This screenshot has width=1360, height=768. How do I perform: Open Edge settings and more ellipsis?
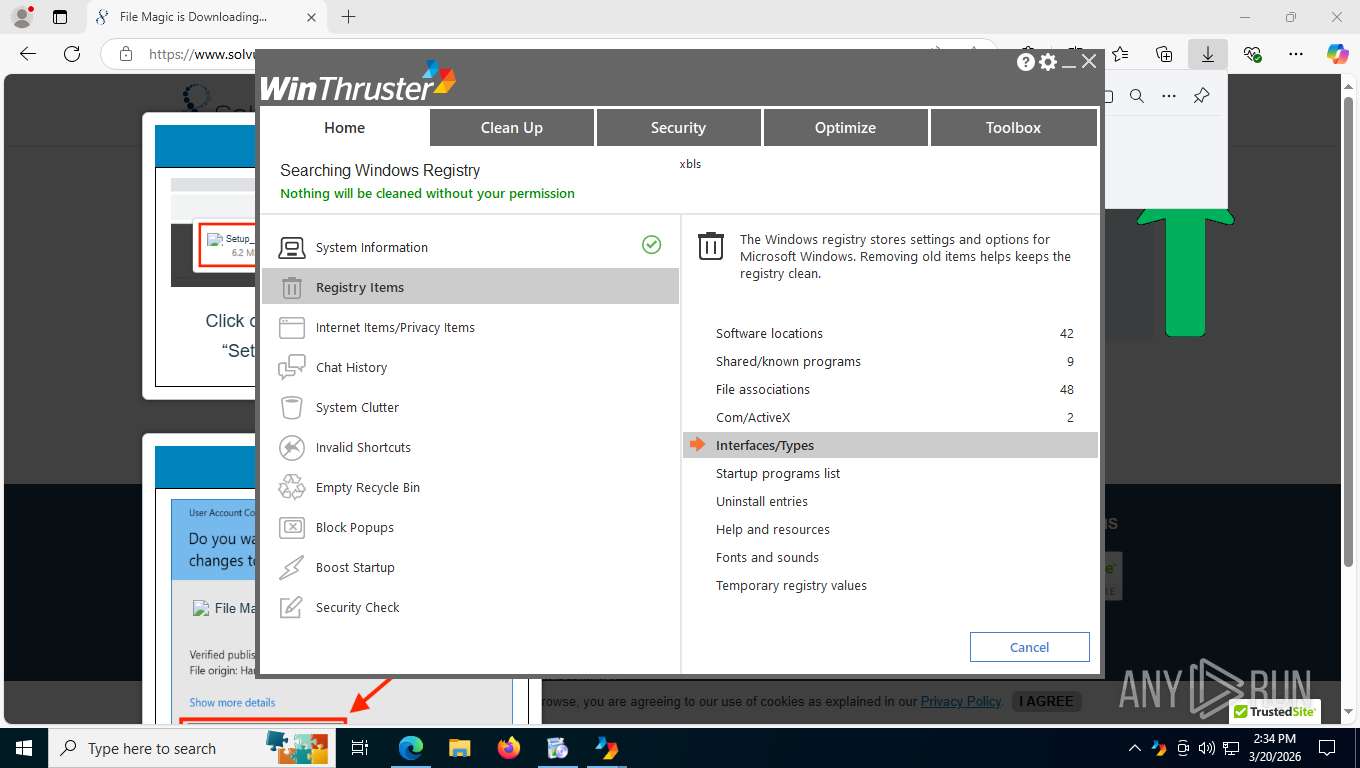(x=1295, y=54)
